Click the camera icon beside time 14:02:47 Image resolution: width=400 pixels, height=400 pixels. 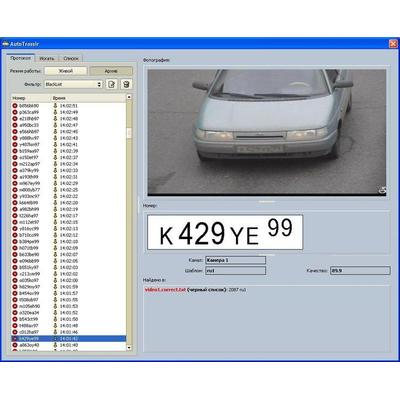coord(55,125)
